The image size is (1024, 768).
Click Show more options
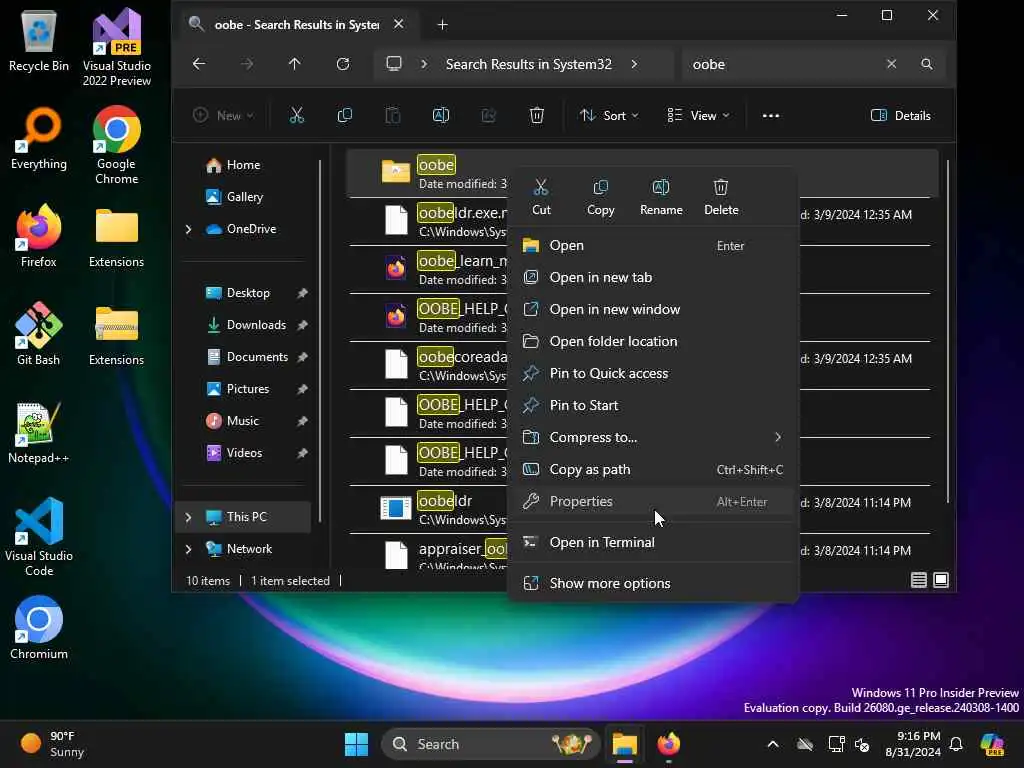click(652, 583)
